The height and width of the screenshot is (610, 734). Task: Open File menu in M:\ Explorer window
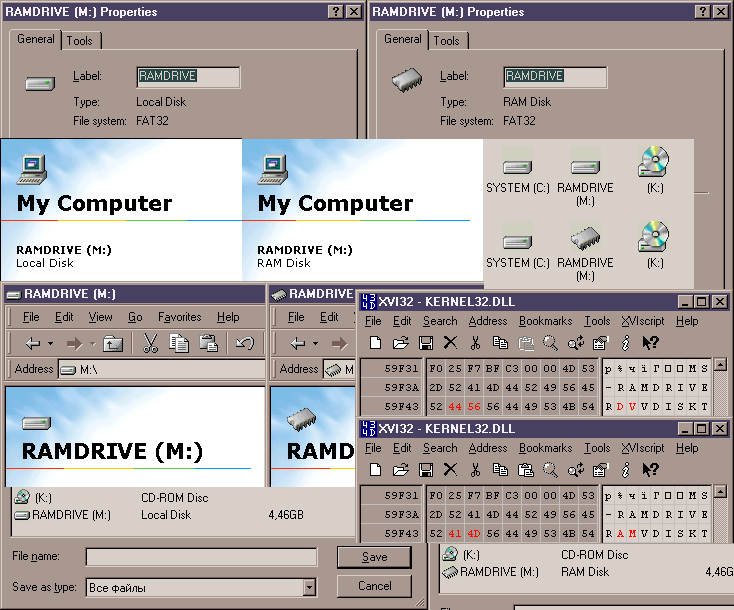point(31,317)
